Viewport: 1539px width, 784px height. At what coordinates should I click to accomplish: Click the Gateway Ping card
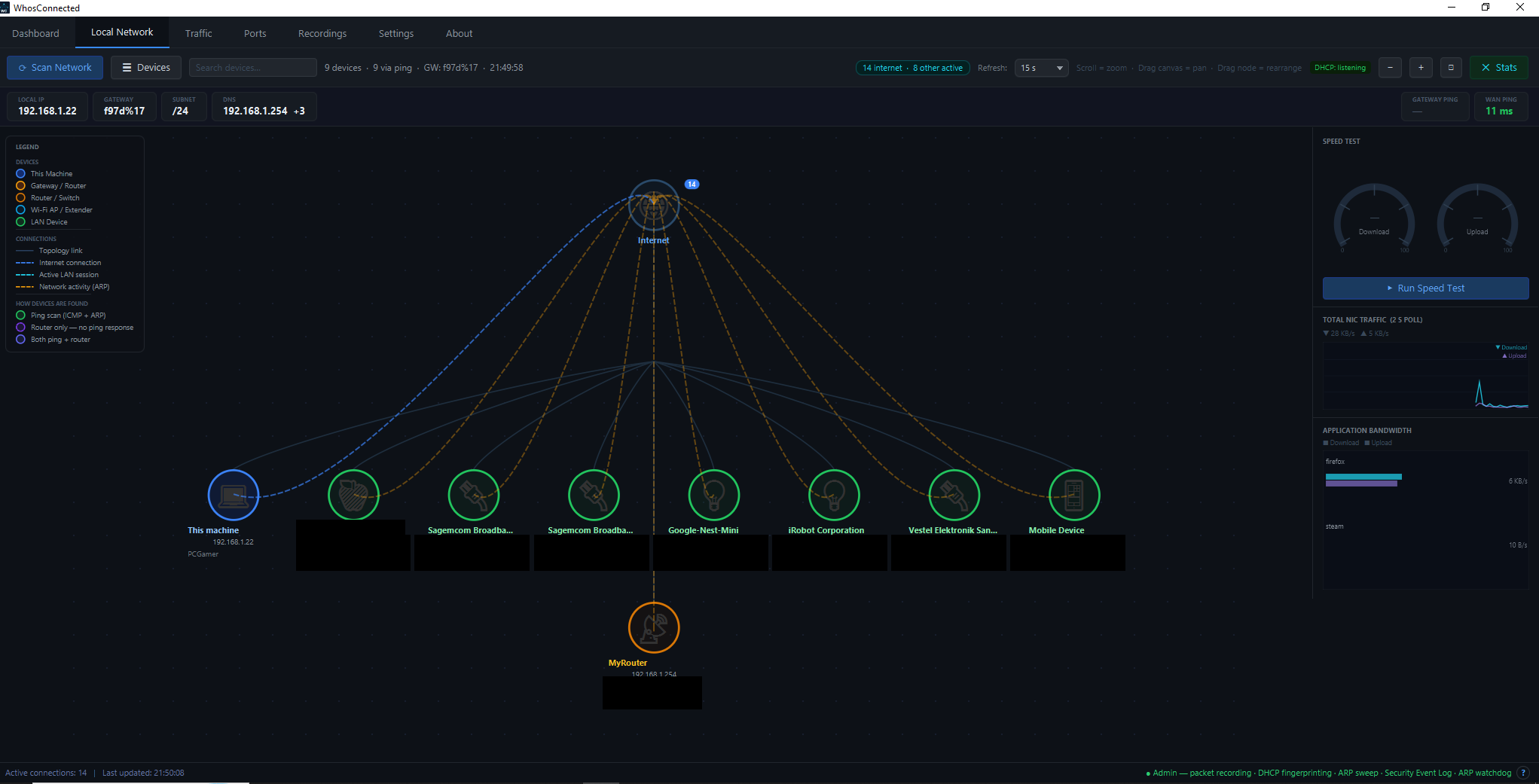click(1435, 106)
